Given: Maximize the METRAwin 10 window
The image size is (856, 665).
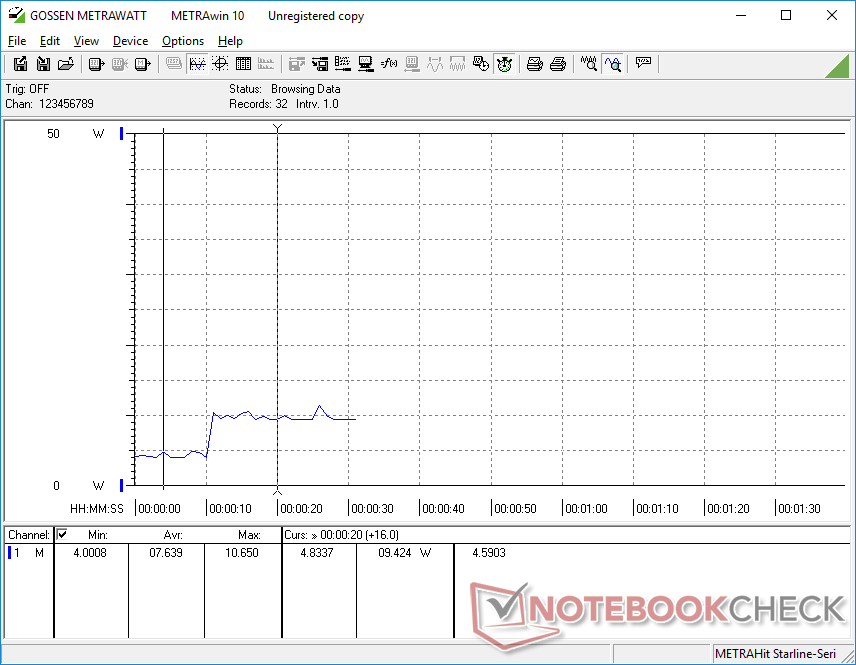Looking at the screenshot, I should point(786,15).
